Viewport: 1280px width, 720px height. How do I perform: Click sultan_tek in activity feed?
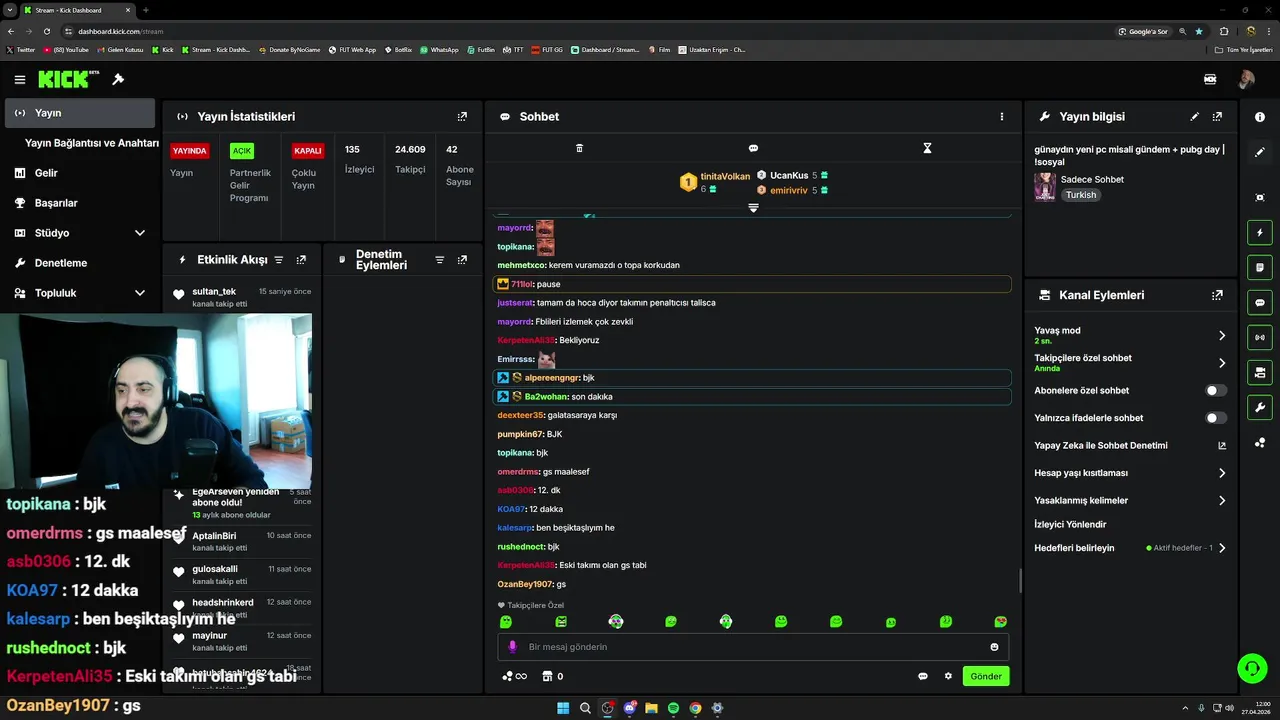214,292
